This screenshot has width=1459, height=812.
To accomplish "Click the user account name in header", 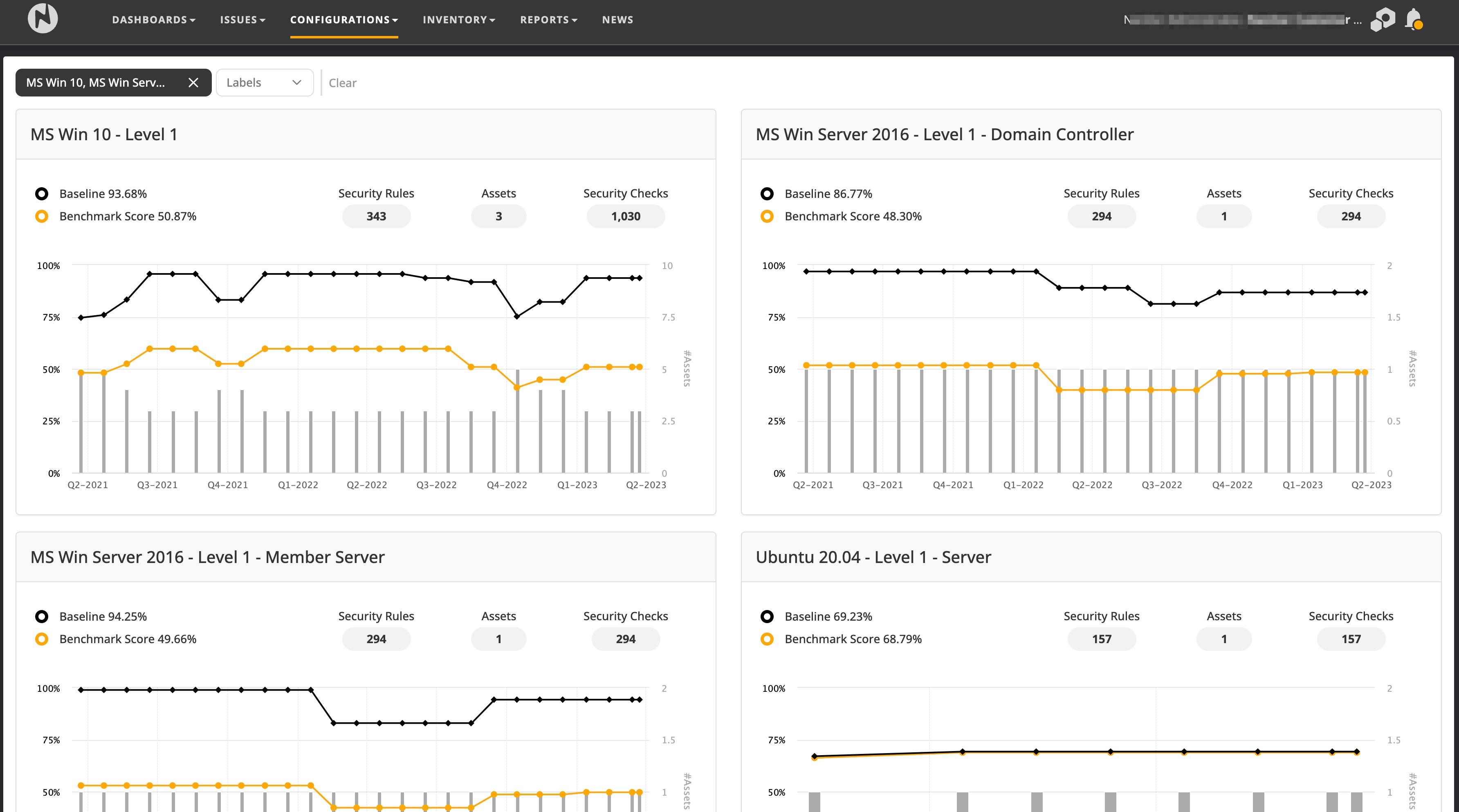I will click(x=1241, y=20).
